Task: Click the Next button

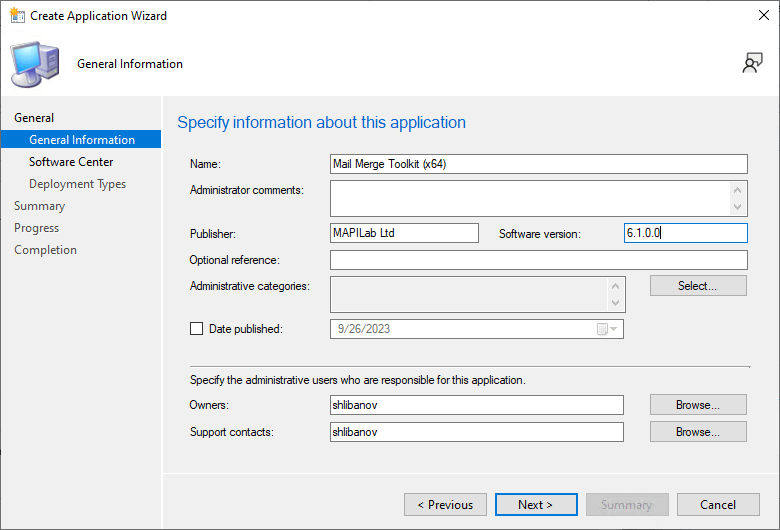Action: point(536,505)
